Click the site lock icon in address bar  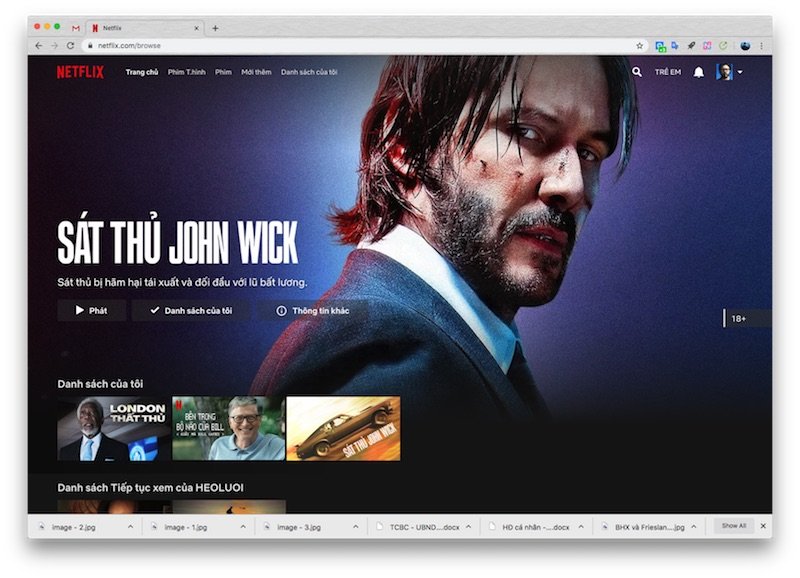click(90, 45)
